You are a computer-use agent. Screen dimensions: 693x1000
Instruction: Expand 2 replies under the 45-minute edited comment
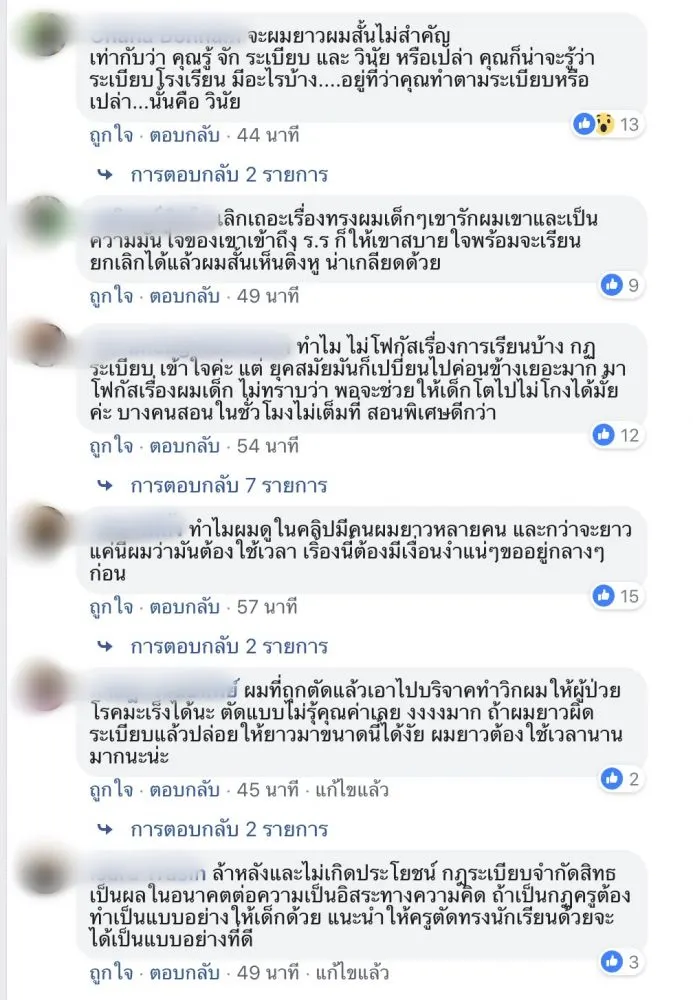click(229, 829)
